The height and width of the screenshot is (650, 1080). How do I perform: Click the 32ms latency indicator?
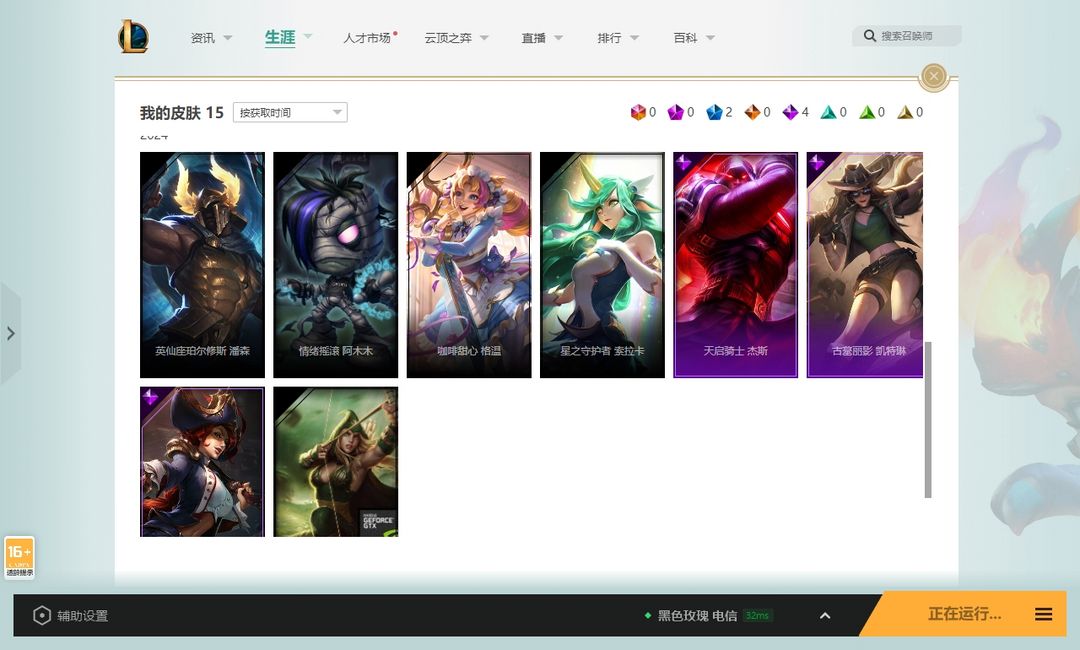757,616
